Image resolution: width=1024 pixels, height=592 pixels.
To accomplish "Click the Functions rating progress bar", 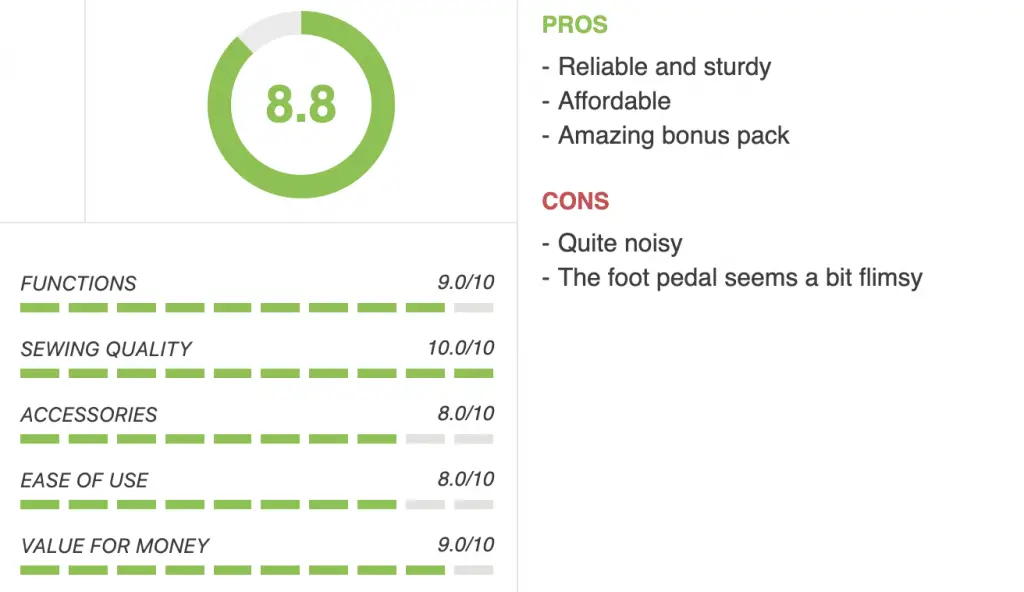I will pyautogui.click(x=257, y=308).
